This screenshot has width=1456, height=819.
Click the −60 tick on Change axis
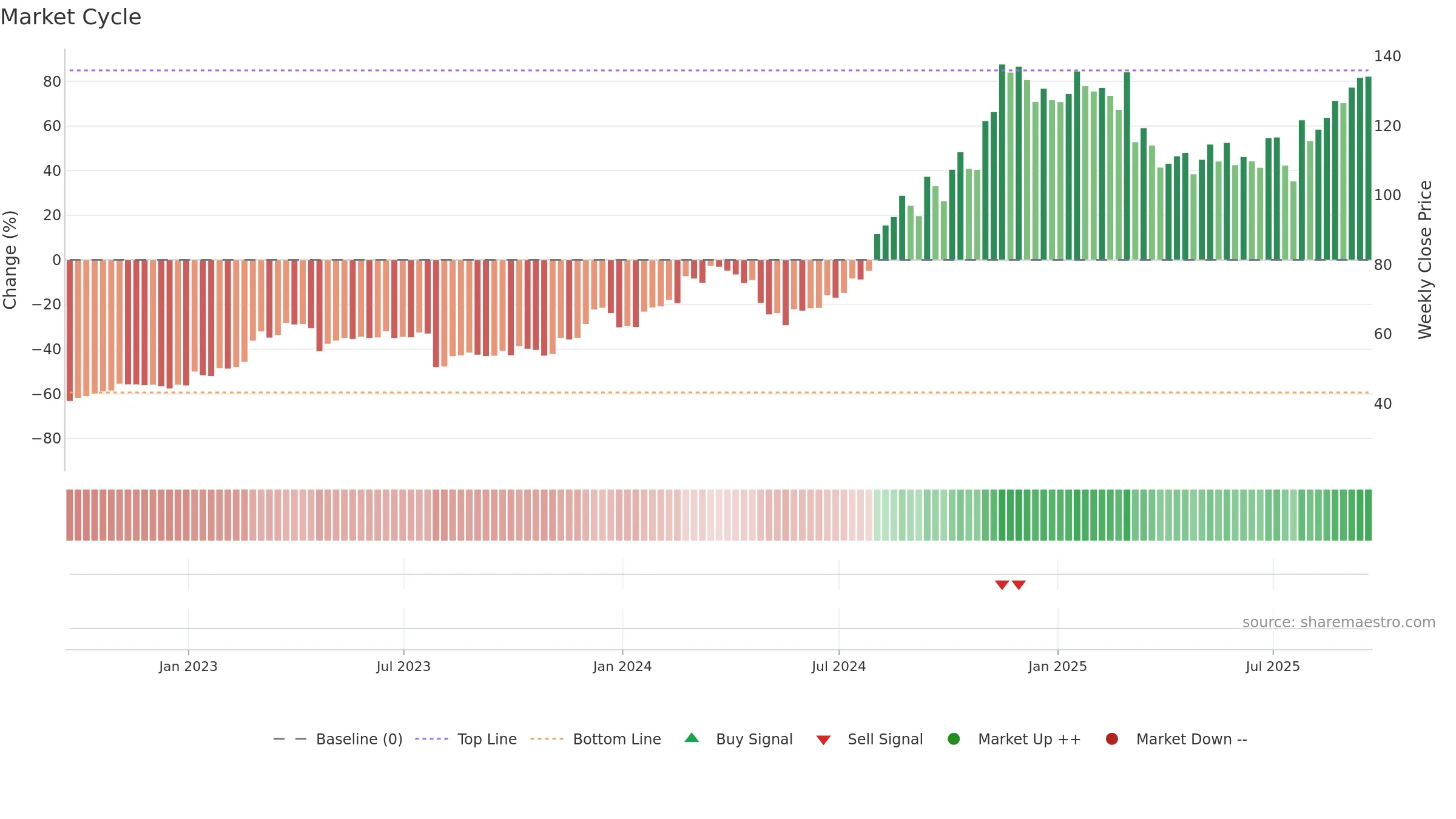[47, 394]
